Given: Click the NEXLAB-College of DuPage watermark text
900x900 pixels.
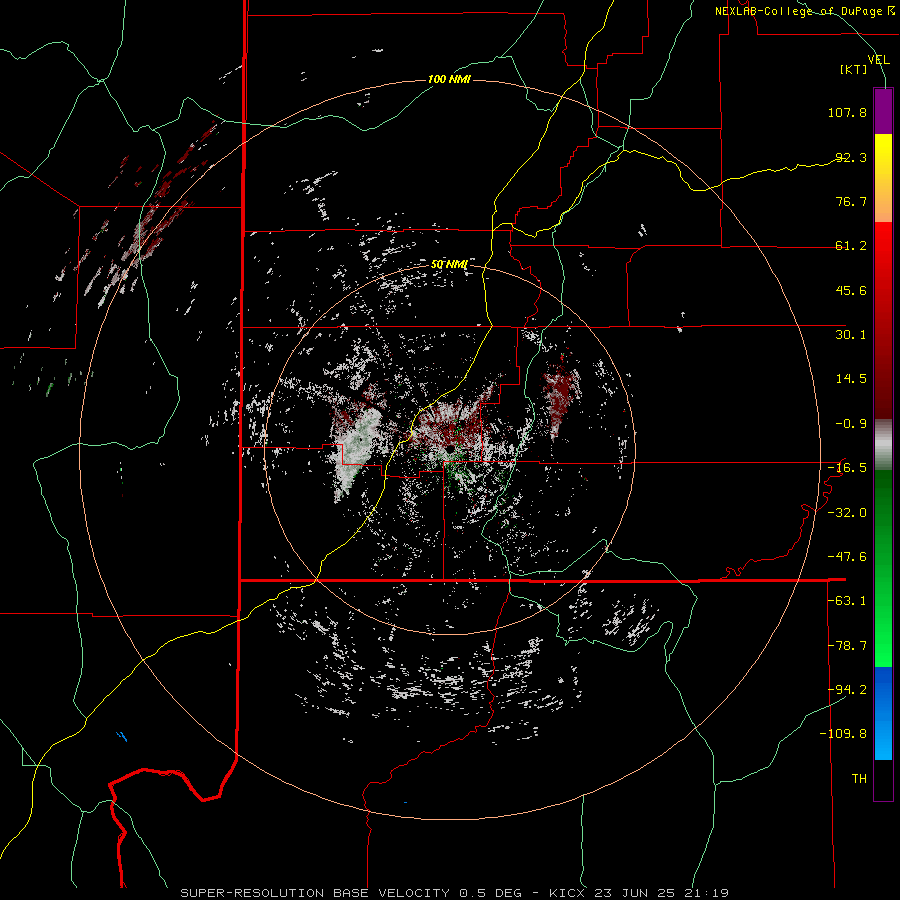Looking at the screenshot, I should click(x=804, y=11).
